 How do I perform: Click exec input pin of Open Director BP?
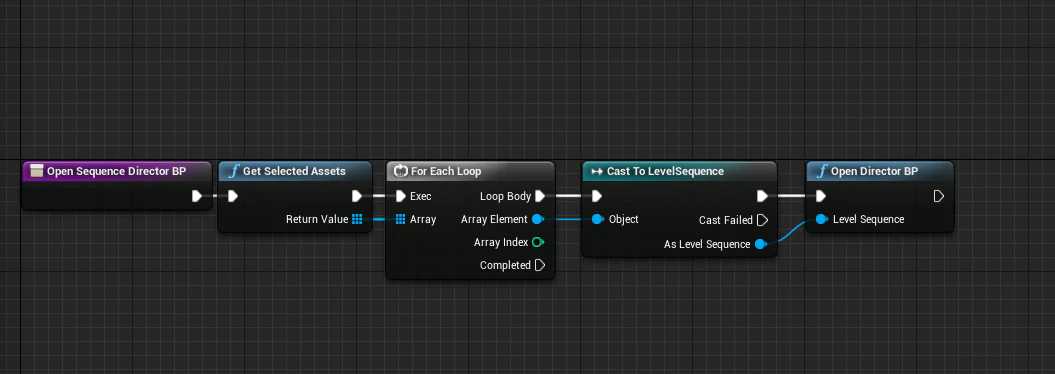pyautogui.click(x=821, y=196)
